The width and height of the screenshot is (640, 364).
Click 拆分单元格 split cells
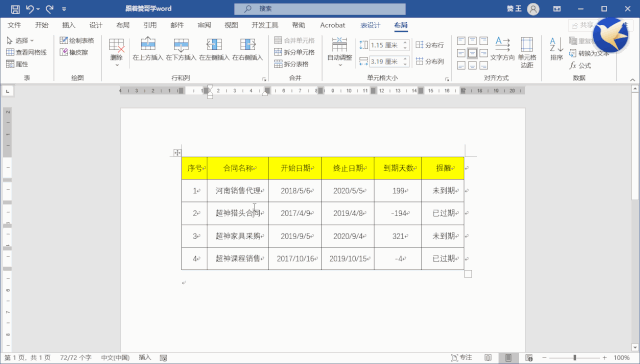tap(294, 52)
